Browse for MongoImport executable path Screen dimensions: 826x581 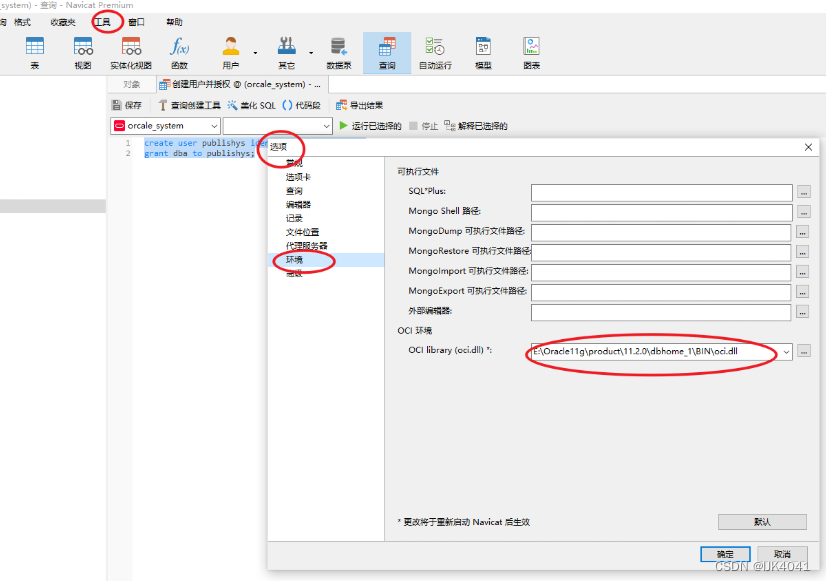click(802, 272)
